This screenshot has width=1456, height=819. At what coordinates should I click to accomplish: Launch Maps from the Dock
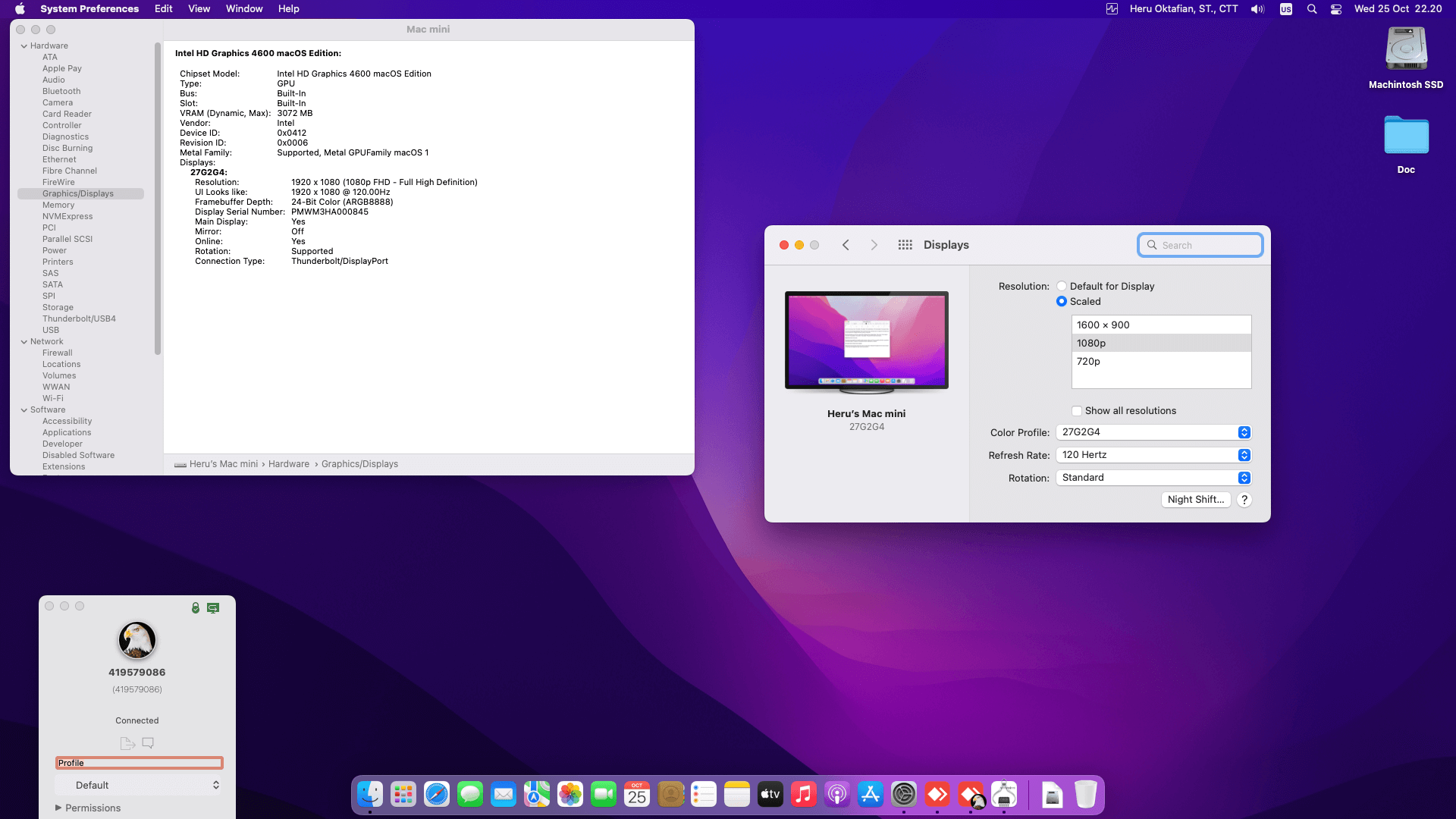tap(537, 794)
